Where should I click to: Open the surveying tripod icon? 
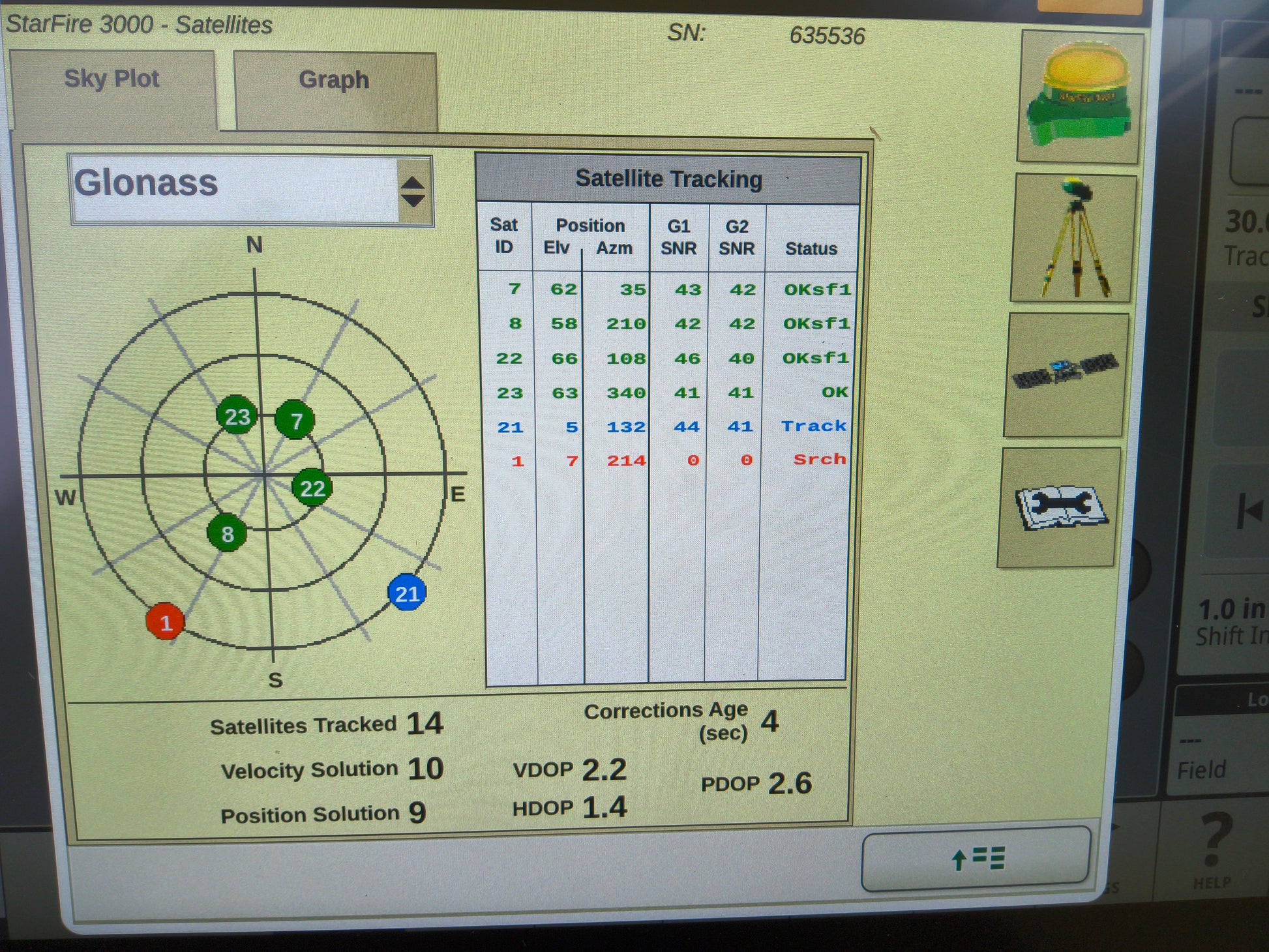click(x=1073, y=239)
